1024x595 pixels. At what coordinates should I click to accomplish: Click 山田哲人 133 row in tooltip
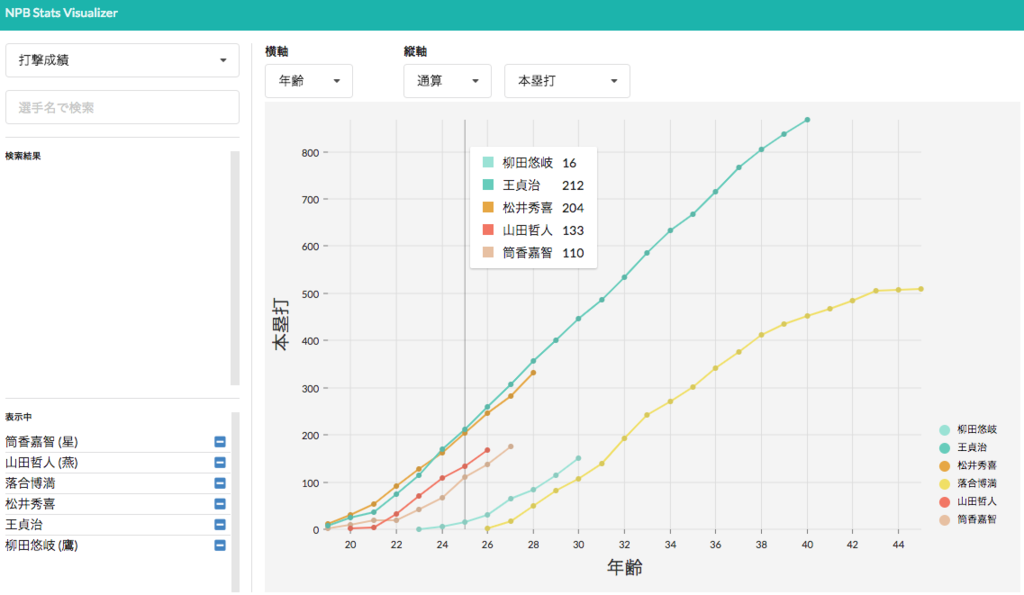coord(533,231)
